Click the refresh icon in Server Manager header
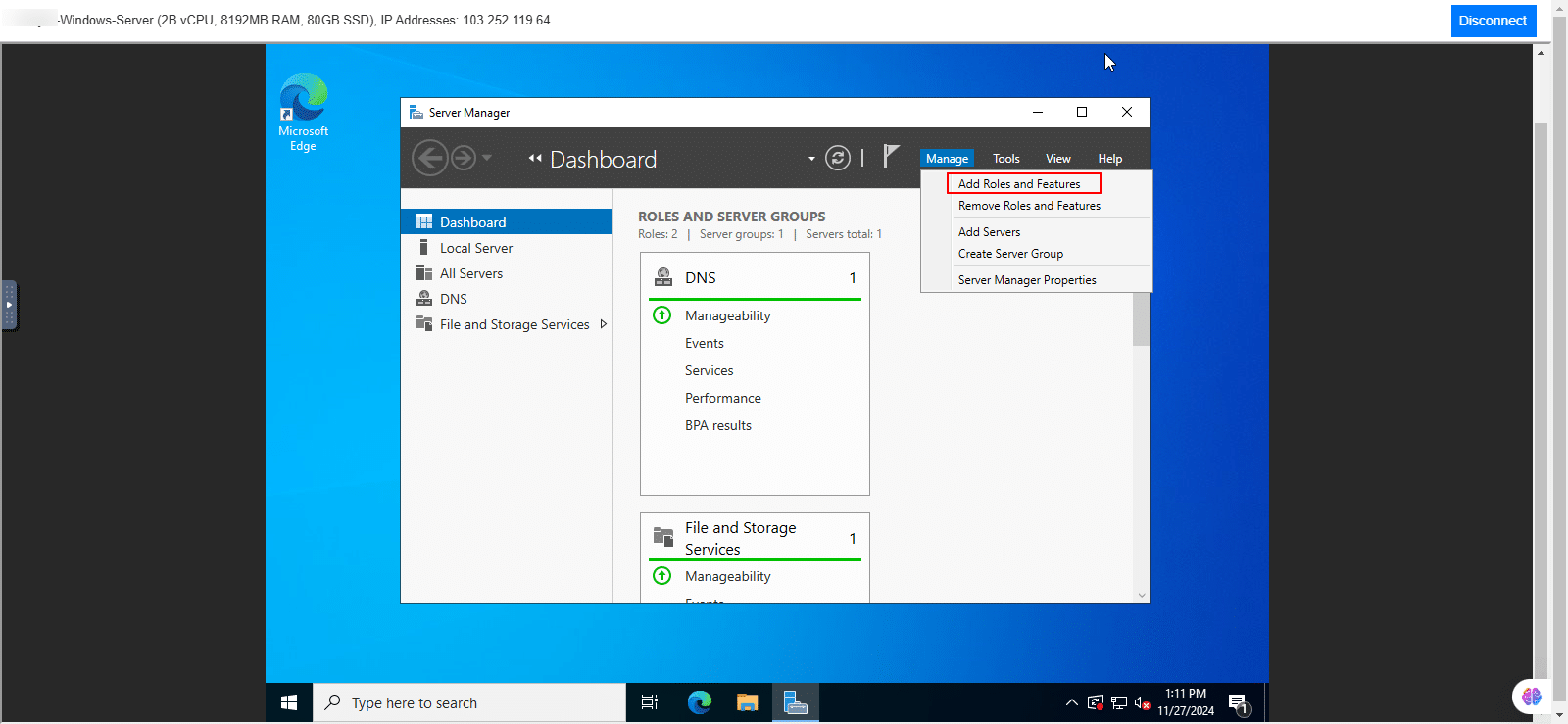 click(837, 158)
